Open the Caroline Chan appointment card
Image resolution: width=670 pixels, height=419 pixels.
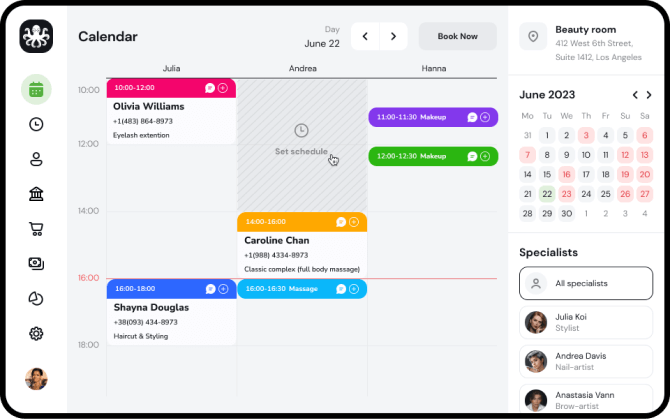click(x=301, y=248)
